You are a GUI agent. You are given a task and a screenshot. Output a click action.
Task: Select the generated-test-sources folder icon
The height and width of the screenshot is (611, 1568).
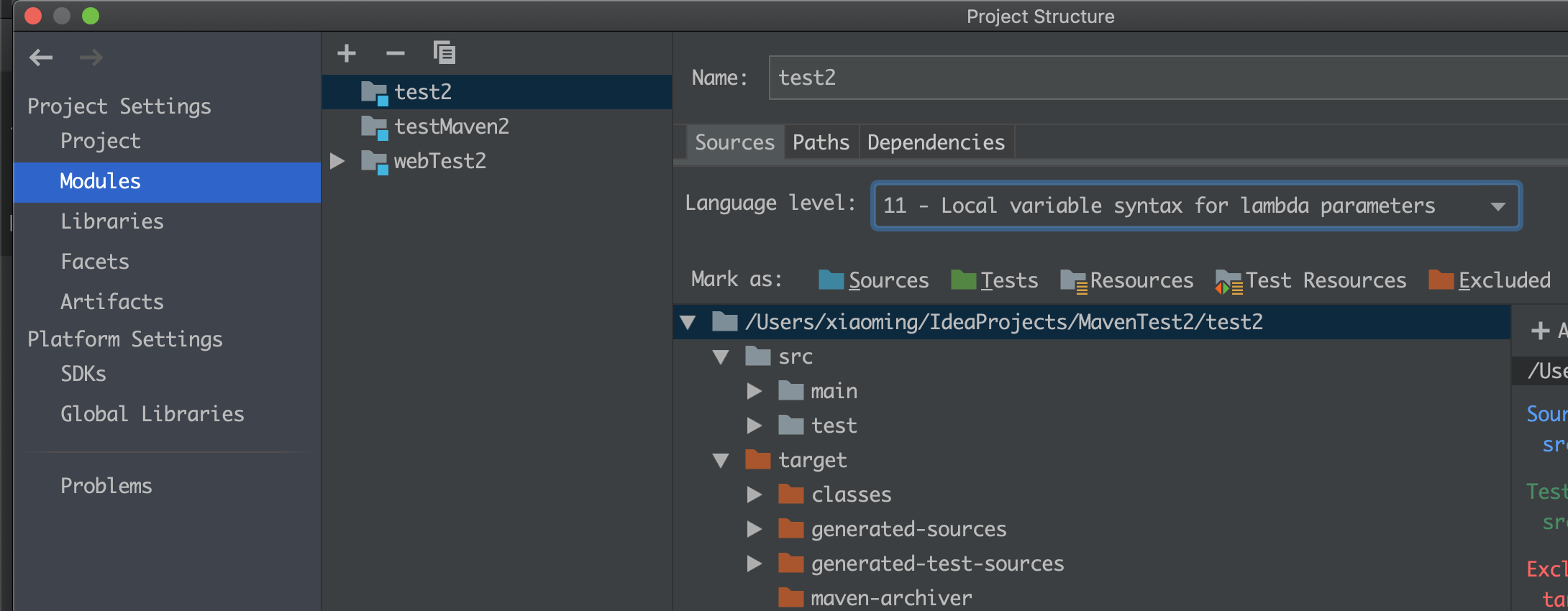click(x=791, y=563)
